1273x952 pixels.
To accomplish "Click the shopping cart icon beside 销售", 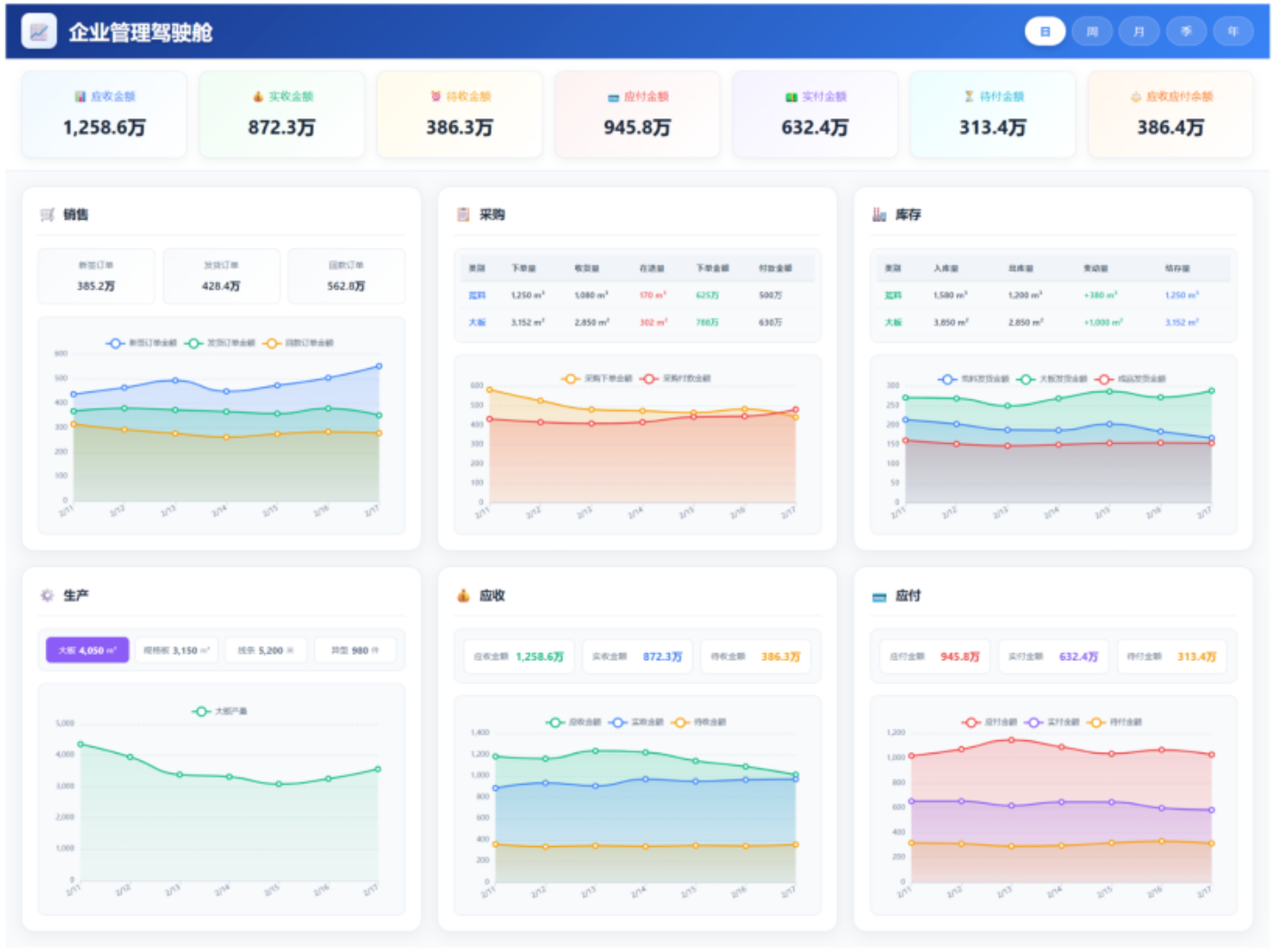I will click(47, 214).
